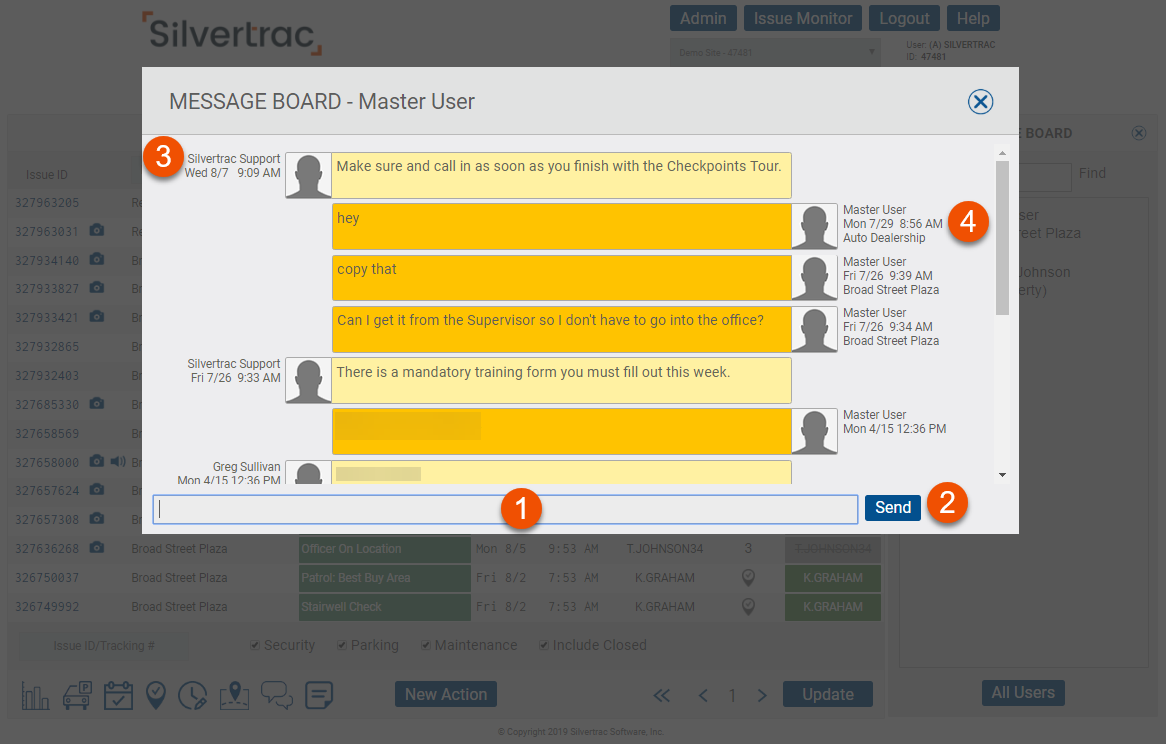Open the Issue Monitor menu
Image resolution: width=1166 pixels, height=744 pixels.
coord(802,19)
